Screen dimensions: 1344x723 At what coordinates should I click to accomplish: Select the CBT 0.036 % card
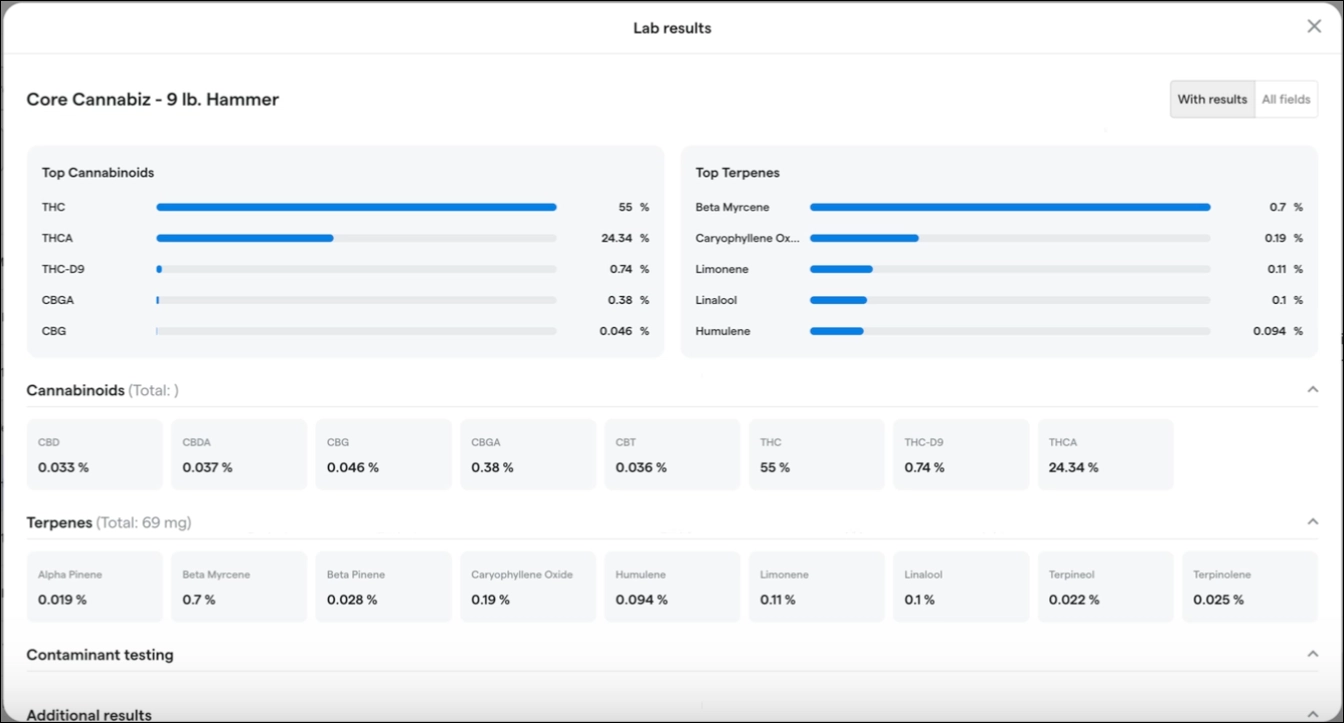pos(673,455)
